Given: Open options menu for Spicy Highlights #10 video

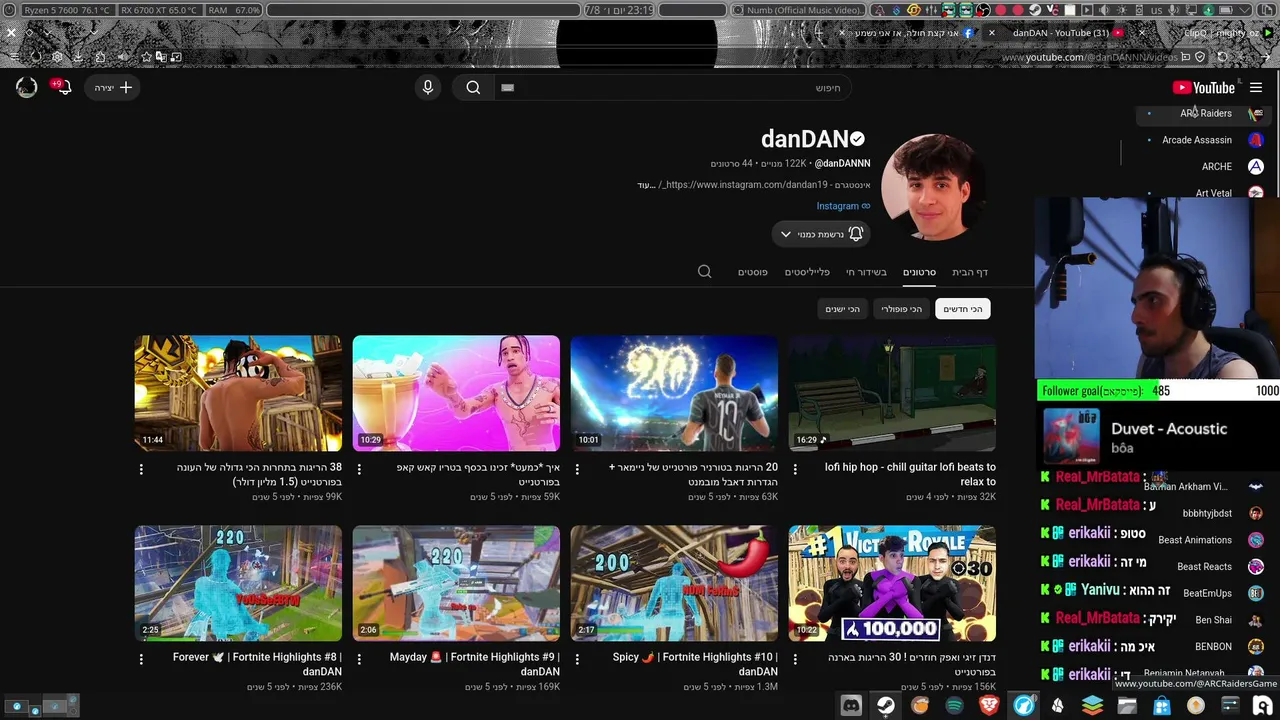Looking at the screenshot, I should tap(577, 659).
